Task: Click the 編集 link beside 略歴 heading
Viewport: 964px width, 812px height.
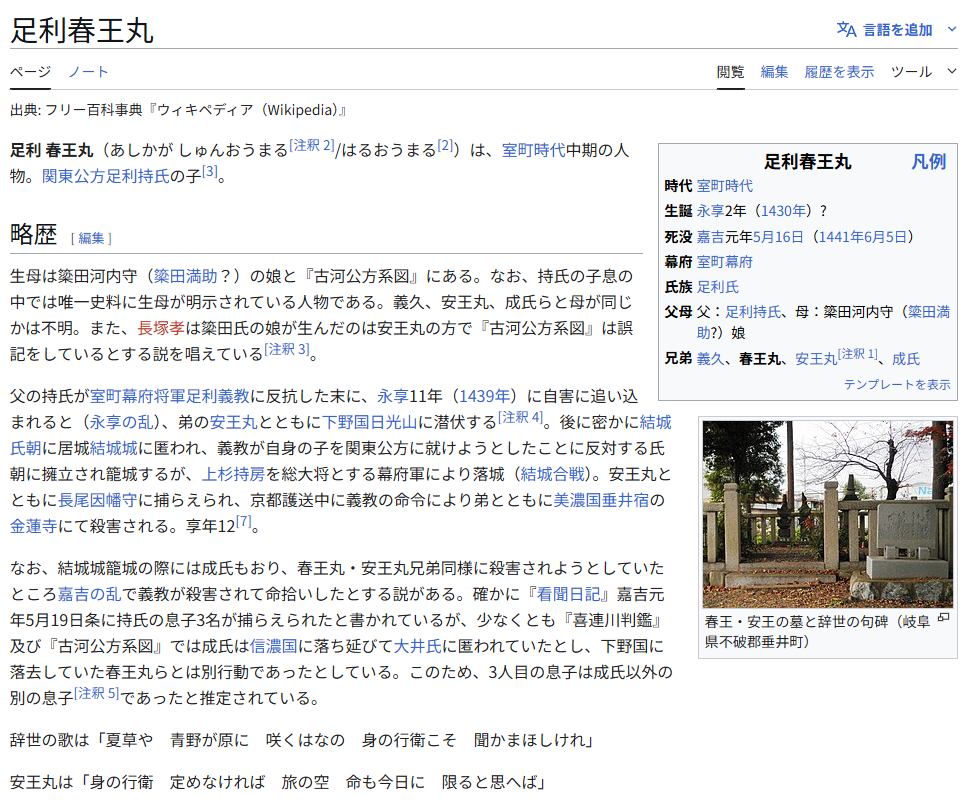Action: [x=91, y=238]
